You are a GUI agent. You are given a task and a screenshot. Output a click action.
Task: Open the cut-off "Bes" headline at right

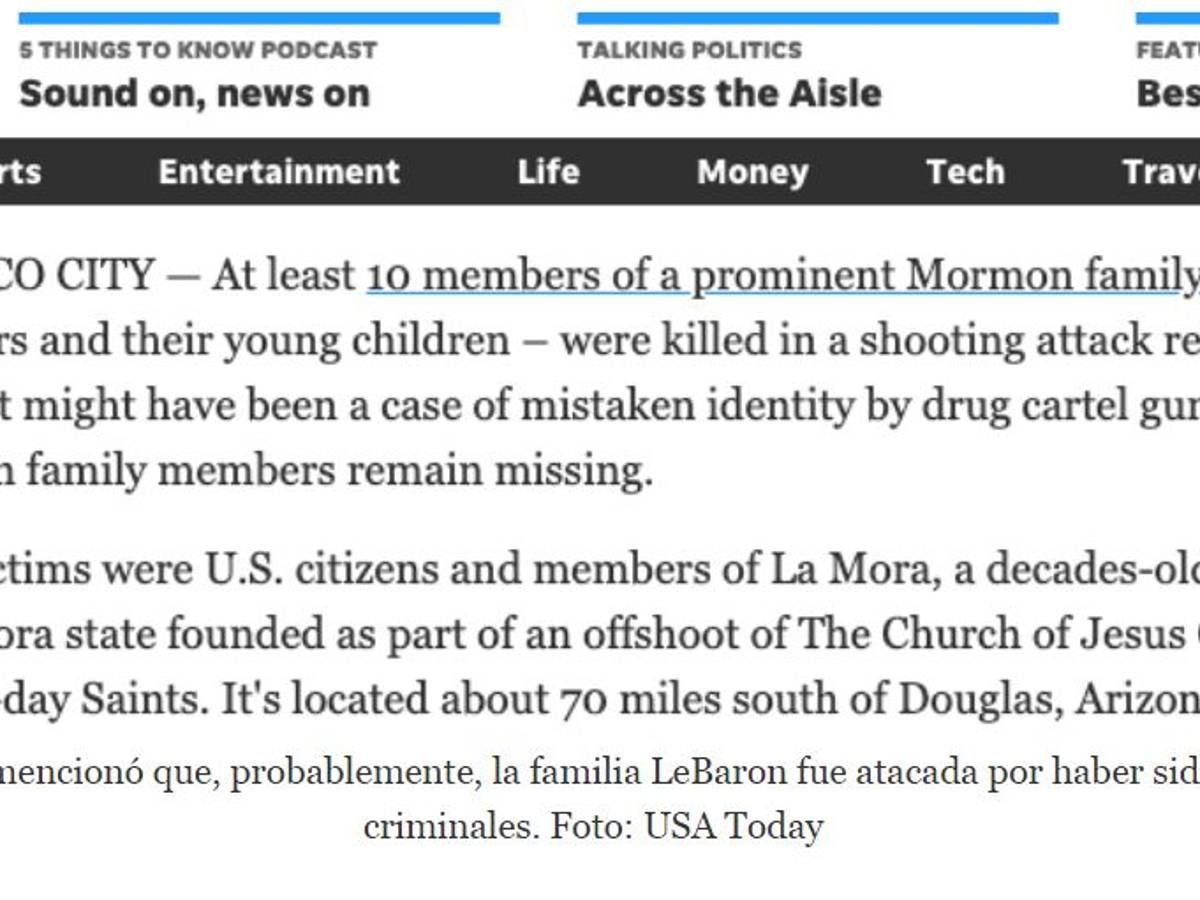tap(1168, 94)
